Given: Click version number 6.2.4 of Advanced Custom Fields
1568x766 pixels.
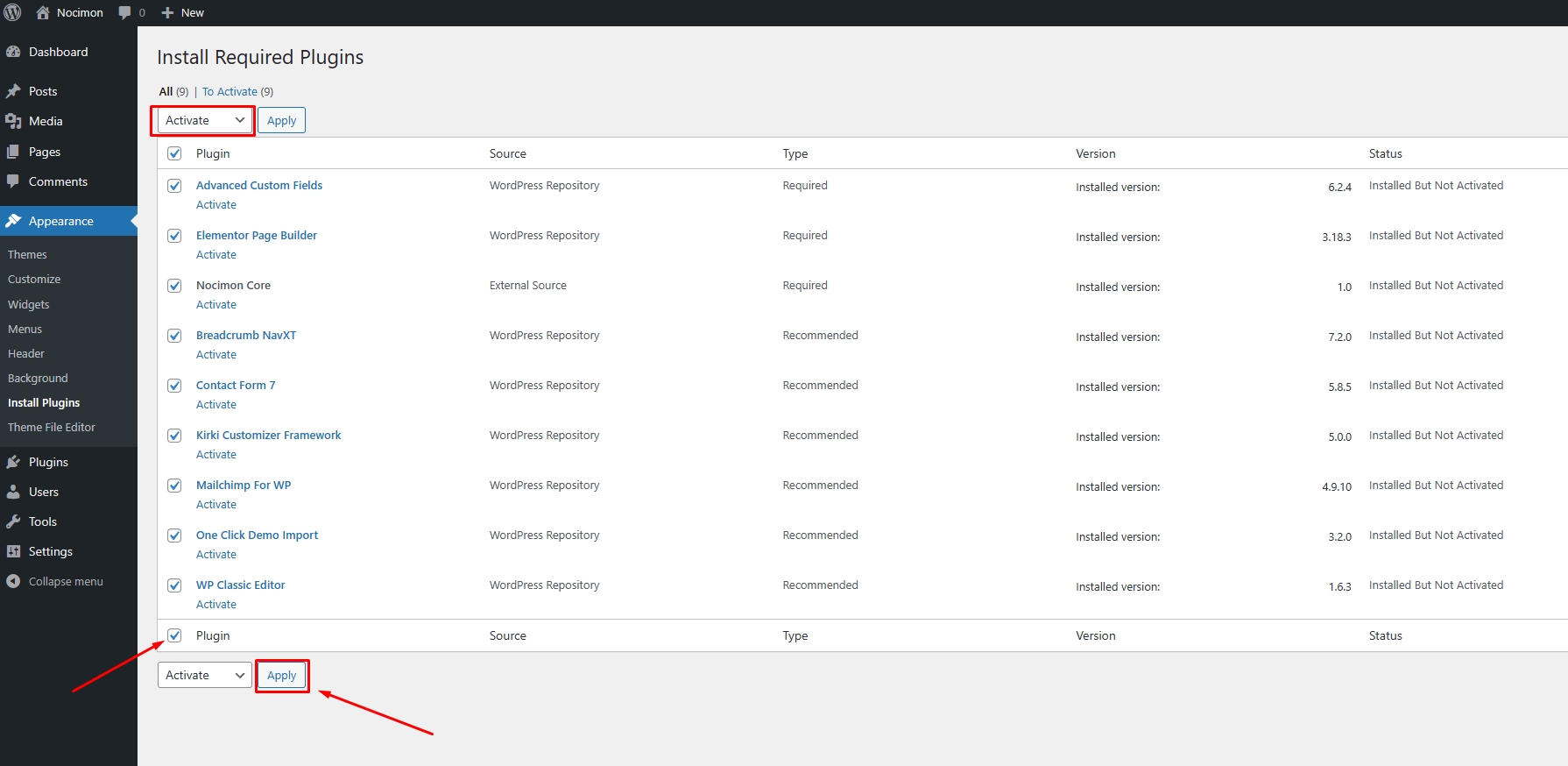Looking at the screenshot, I should pos(1339,187).
